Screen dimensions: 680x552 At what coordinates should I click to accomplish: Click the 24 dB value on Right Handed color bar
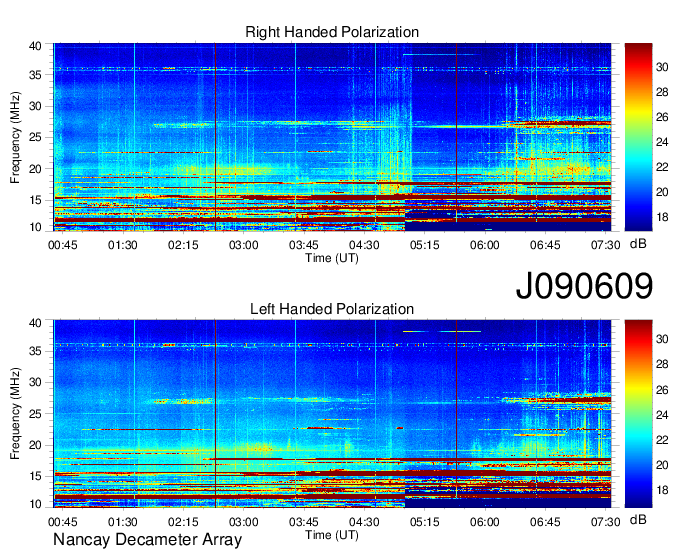click(x=662, y=142)
